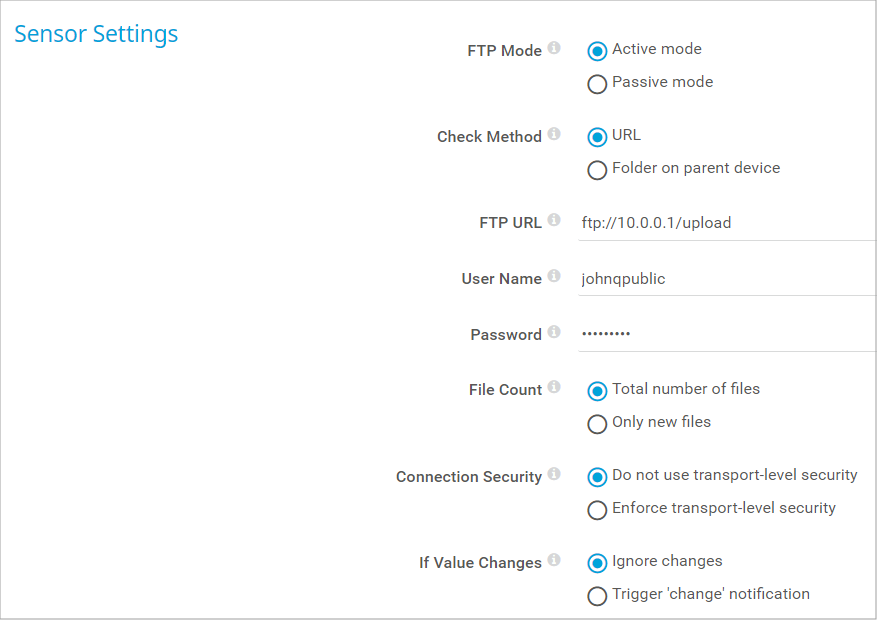Click the info icon next to FTP Mode
The width and height of the screenshot is (877, 620).
click(x=554, y=48)
